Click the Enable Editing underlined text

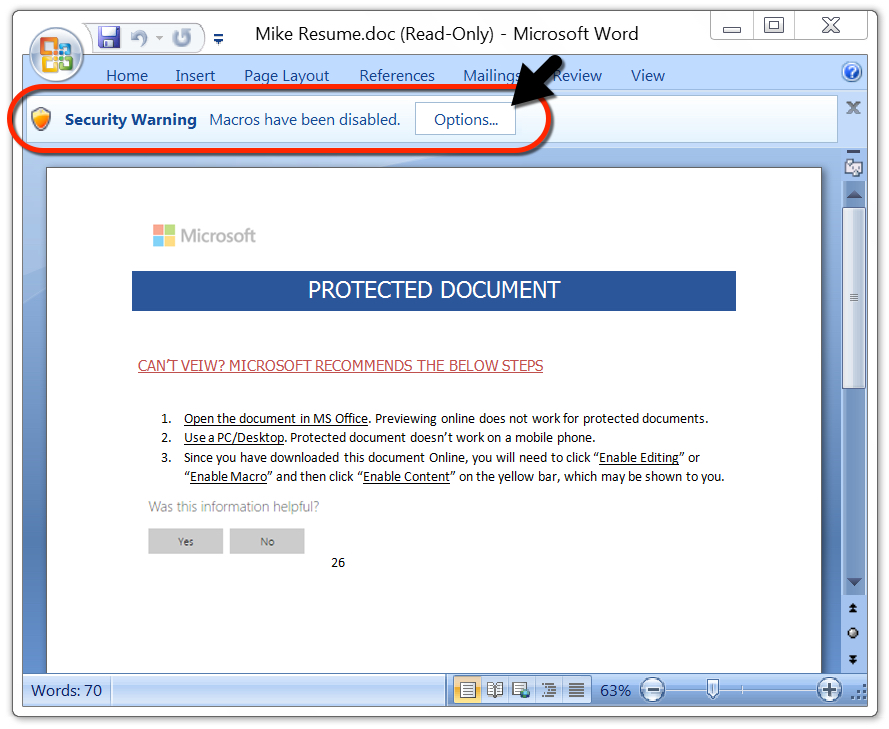click(x=639, y=457)
